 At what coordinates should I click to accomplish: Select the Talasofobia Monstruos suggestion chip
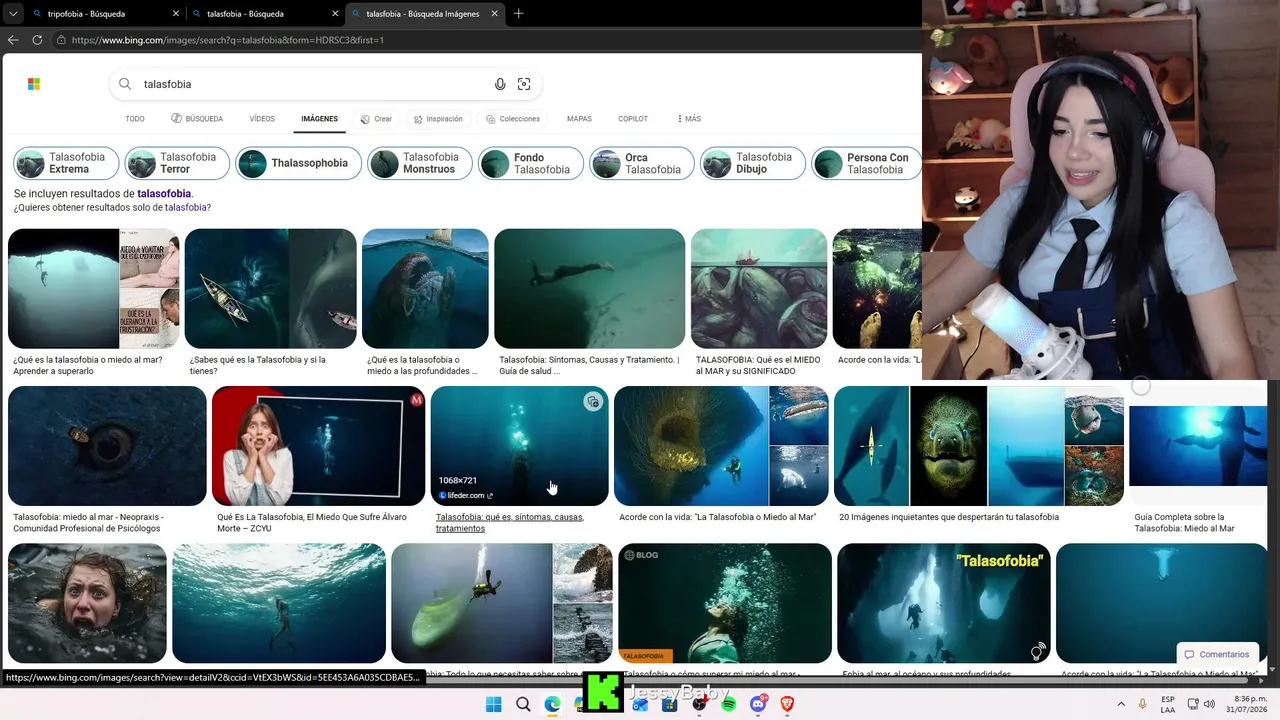(x=420, y=163)
